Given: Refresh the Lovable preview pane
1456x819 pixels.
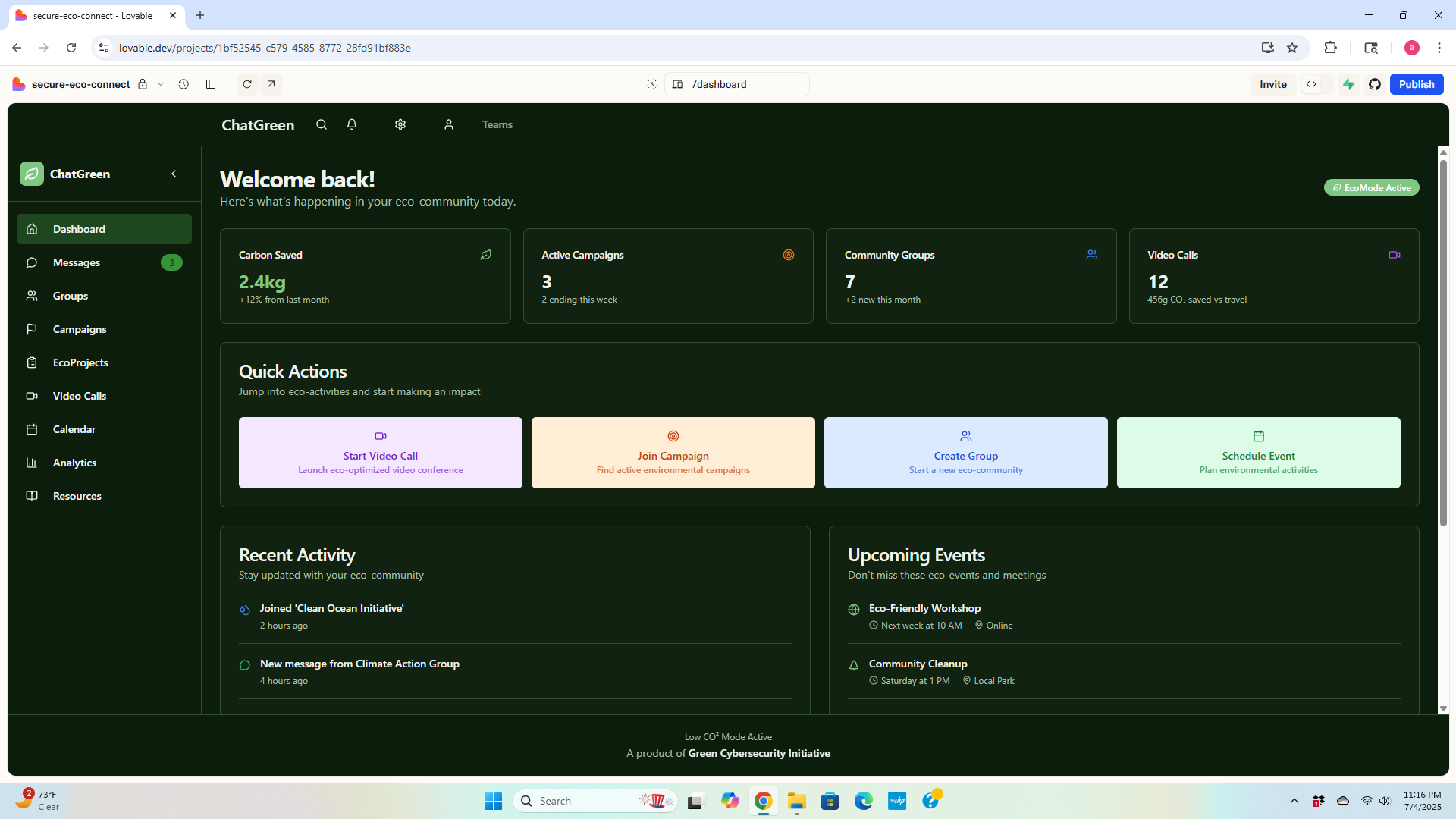Looking at the screenshot, I should pyautogui.click(x=247, y=84).
